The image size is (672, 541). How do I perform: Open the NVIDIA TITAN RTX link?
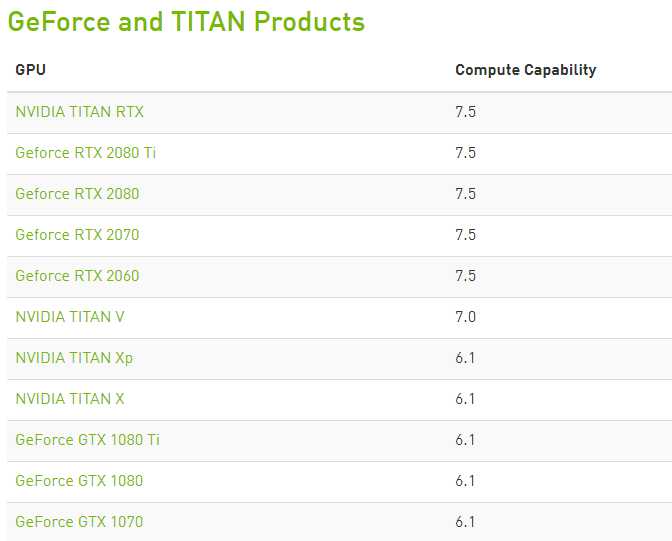pos(79,112)
